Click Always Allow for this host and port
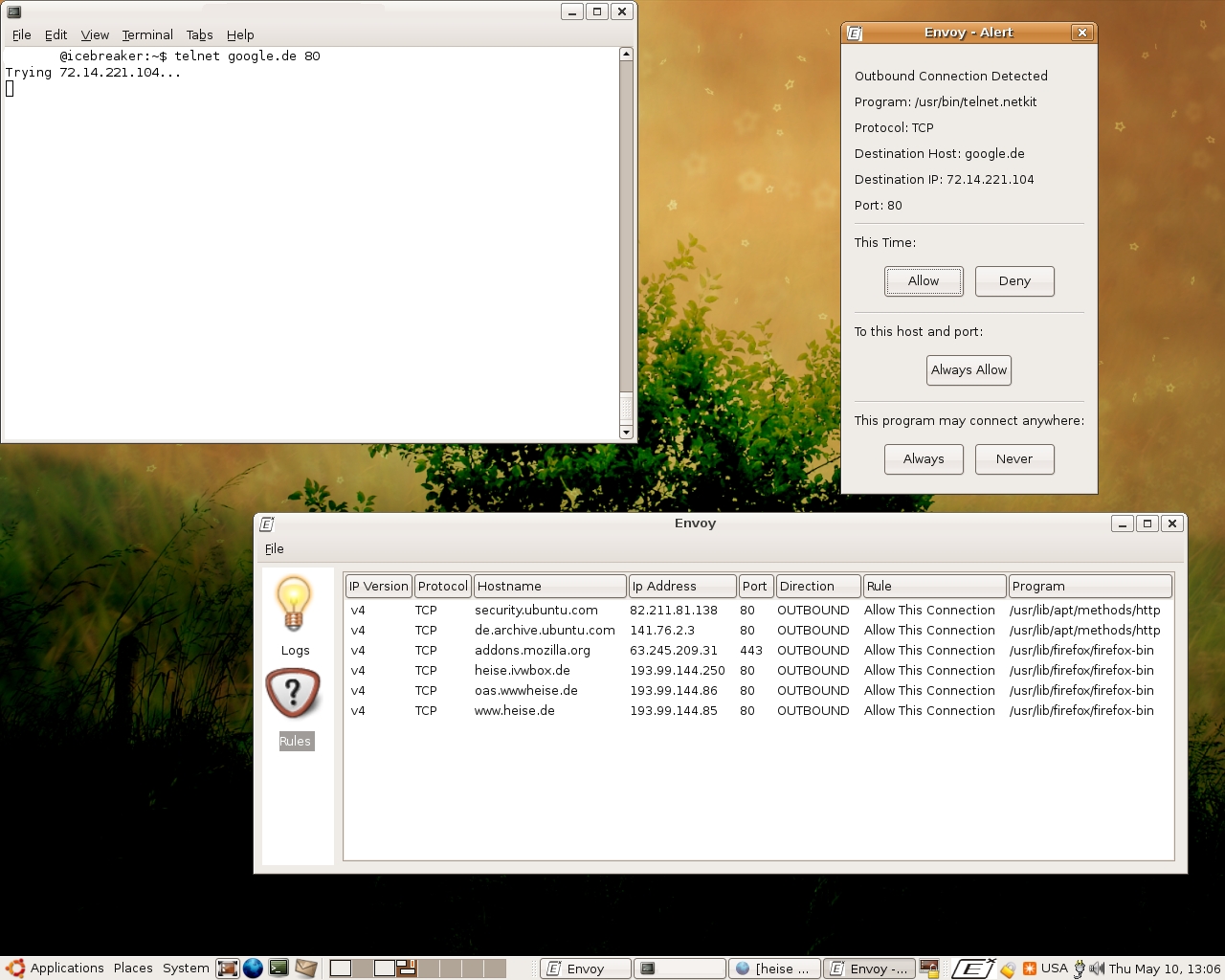Viewport: 1225px width, 980px height. (x=969, y=370)
